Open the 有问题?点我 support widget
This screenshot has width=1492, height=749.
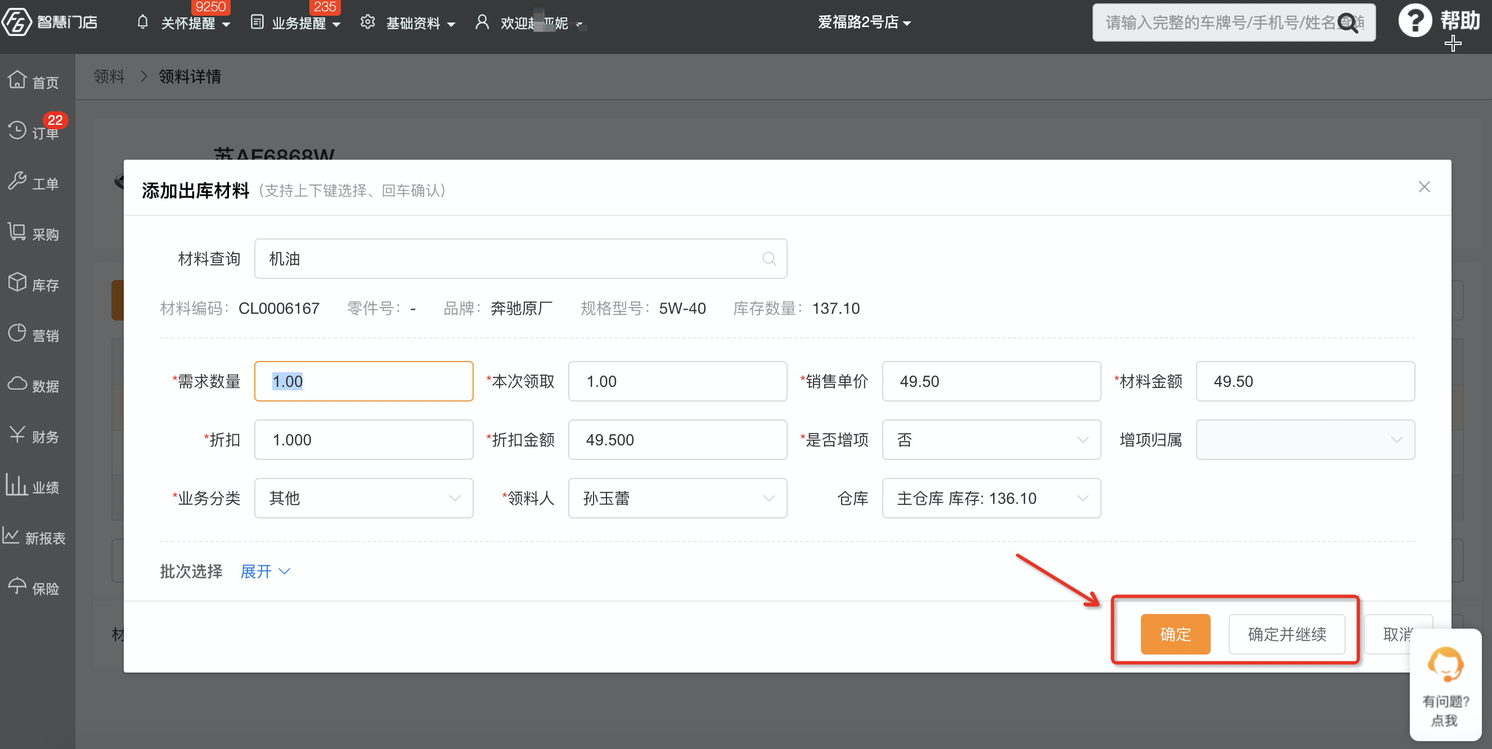(1445, 685)
